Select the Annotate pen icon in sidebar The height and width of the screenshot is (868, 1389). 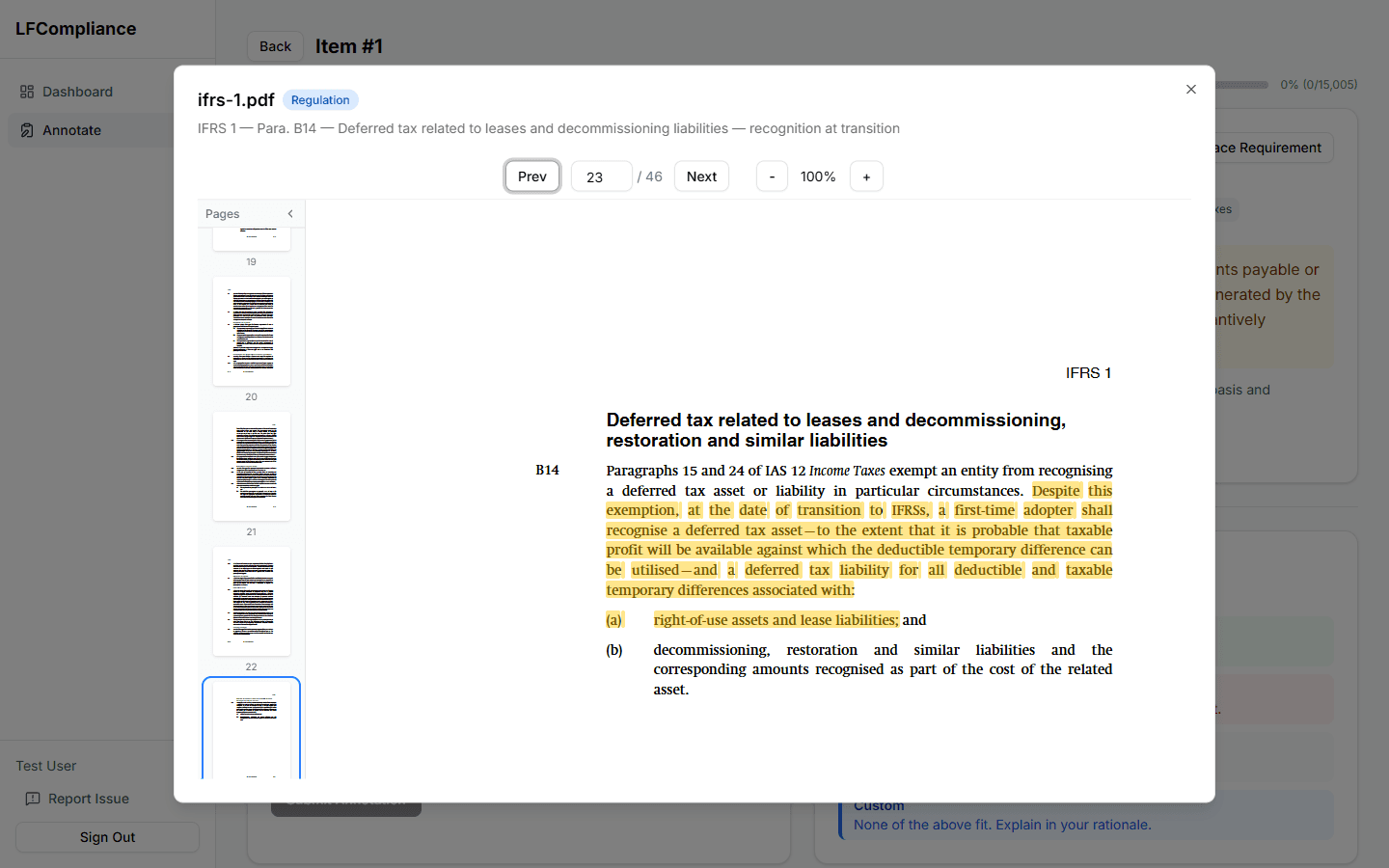click(x=27, y=130)
